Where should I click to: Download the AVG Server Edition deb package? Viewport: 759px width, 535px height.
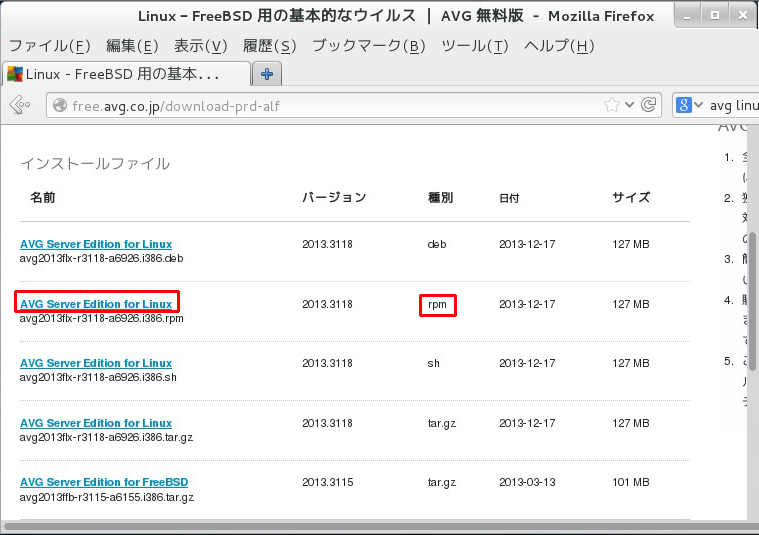click(96, 244)
